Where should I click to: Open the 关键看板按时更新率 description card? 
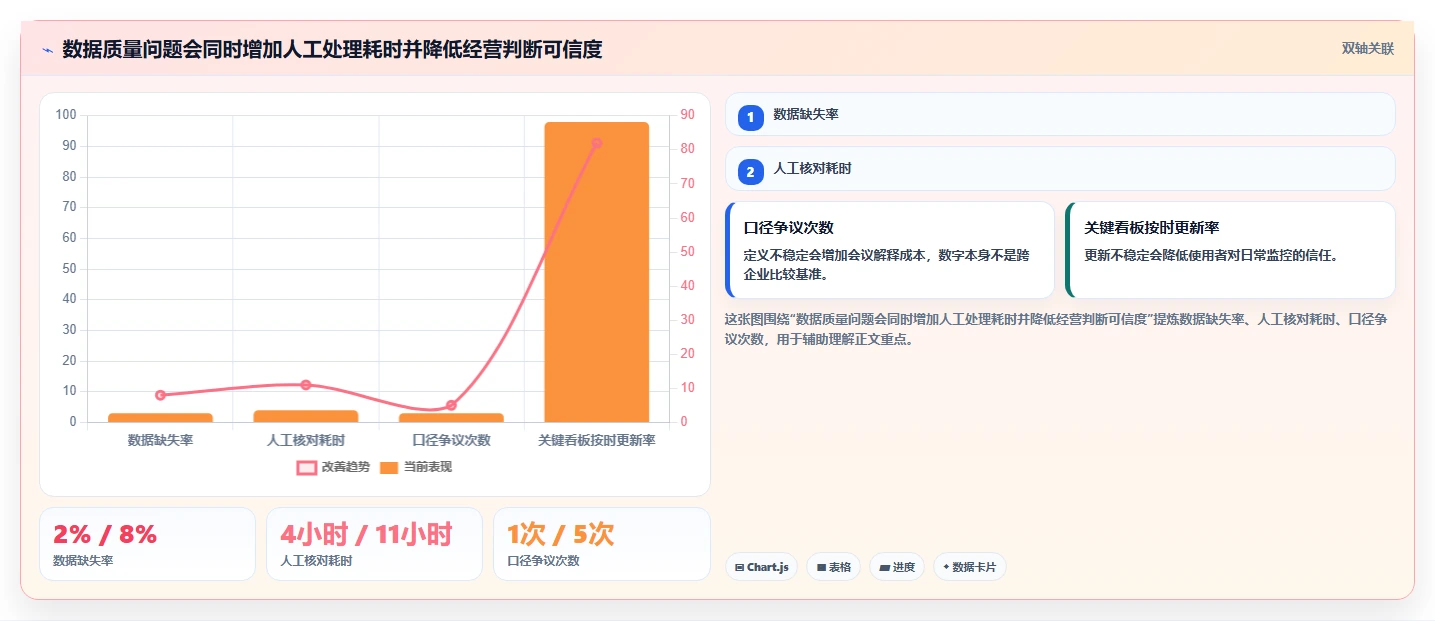[1231, 250]
